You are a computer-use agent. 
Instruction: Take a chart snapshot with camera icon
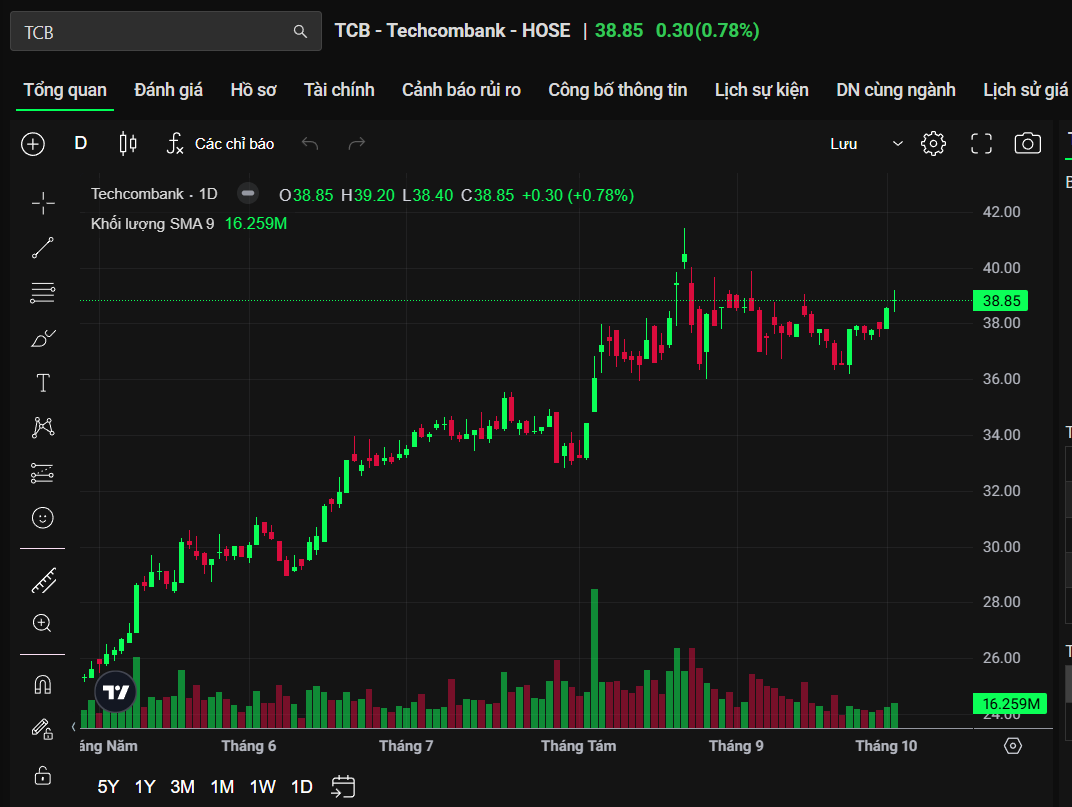click(x=1027, y=144)
